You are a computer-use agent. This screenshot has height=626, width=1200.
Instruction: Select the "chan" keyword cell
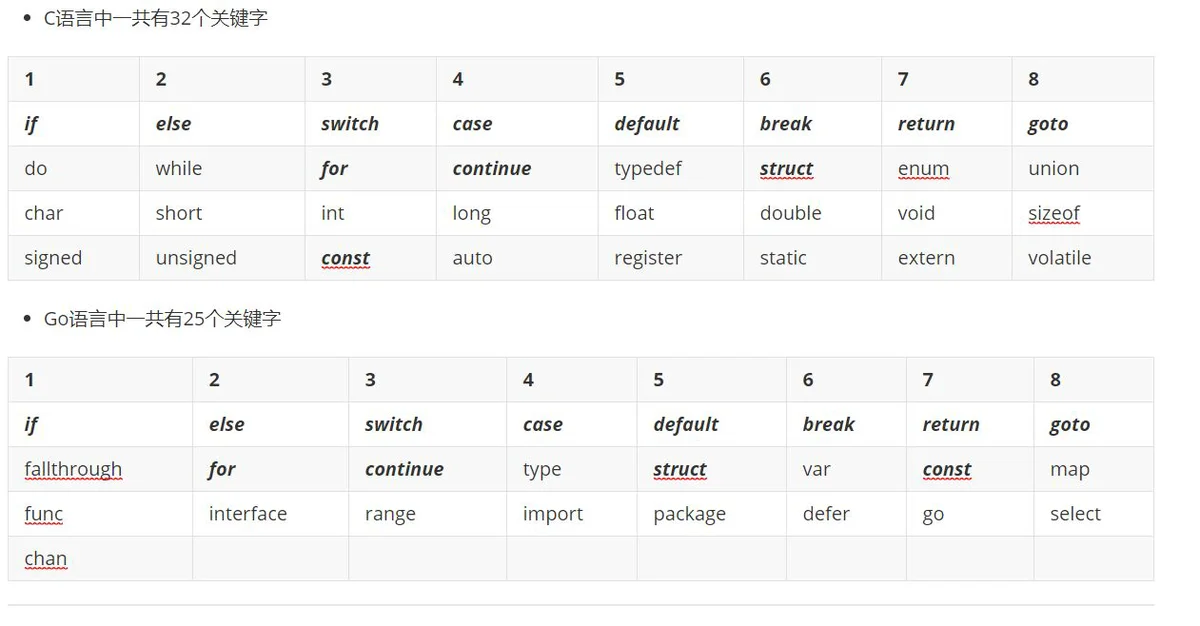(46, 559)
